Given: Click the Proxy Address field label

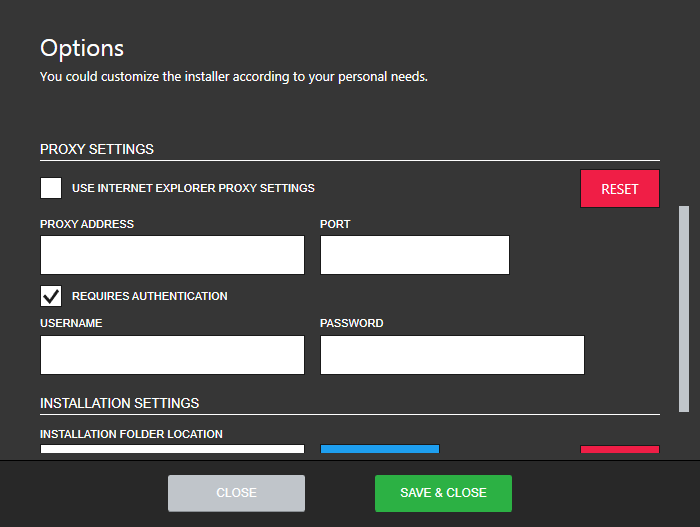Looking at the screenshot, I should click(x=87, y=224).
